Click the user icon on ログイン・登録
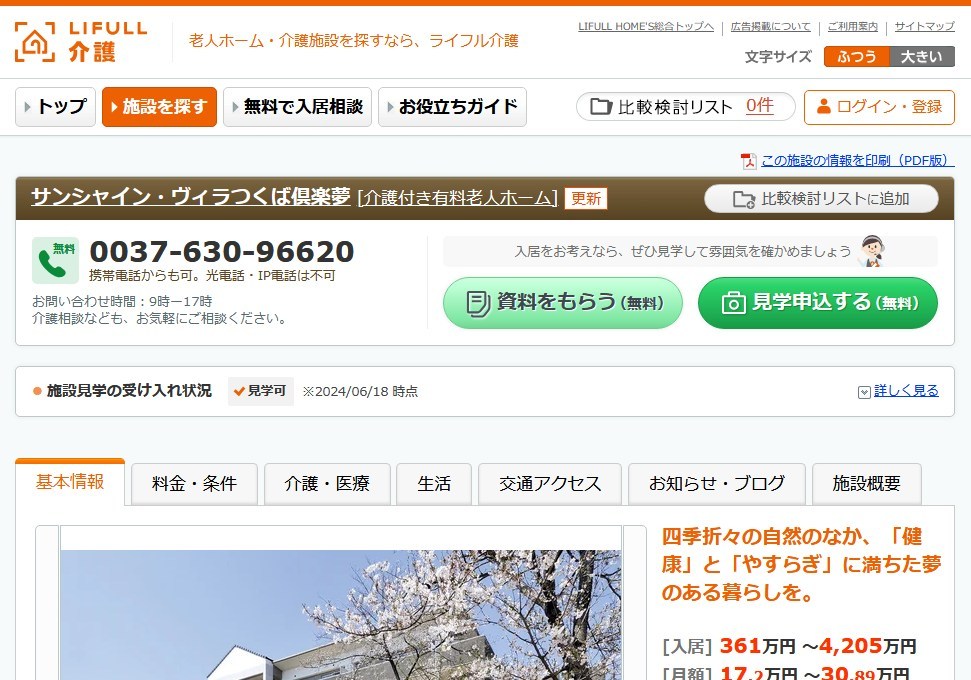The width and height of the screenshot is (971, 680). pyautogui.click(x=824, y=107)
